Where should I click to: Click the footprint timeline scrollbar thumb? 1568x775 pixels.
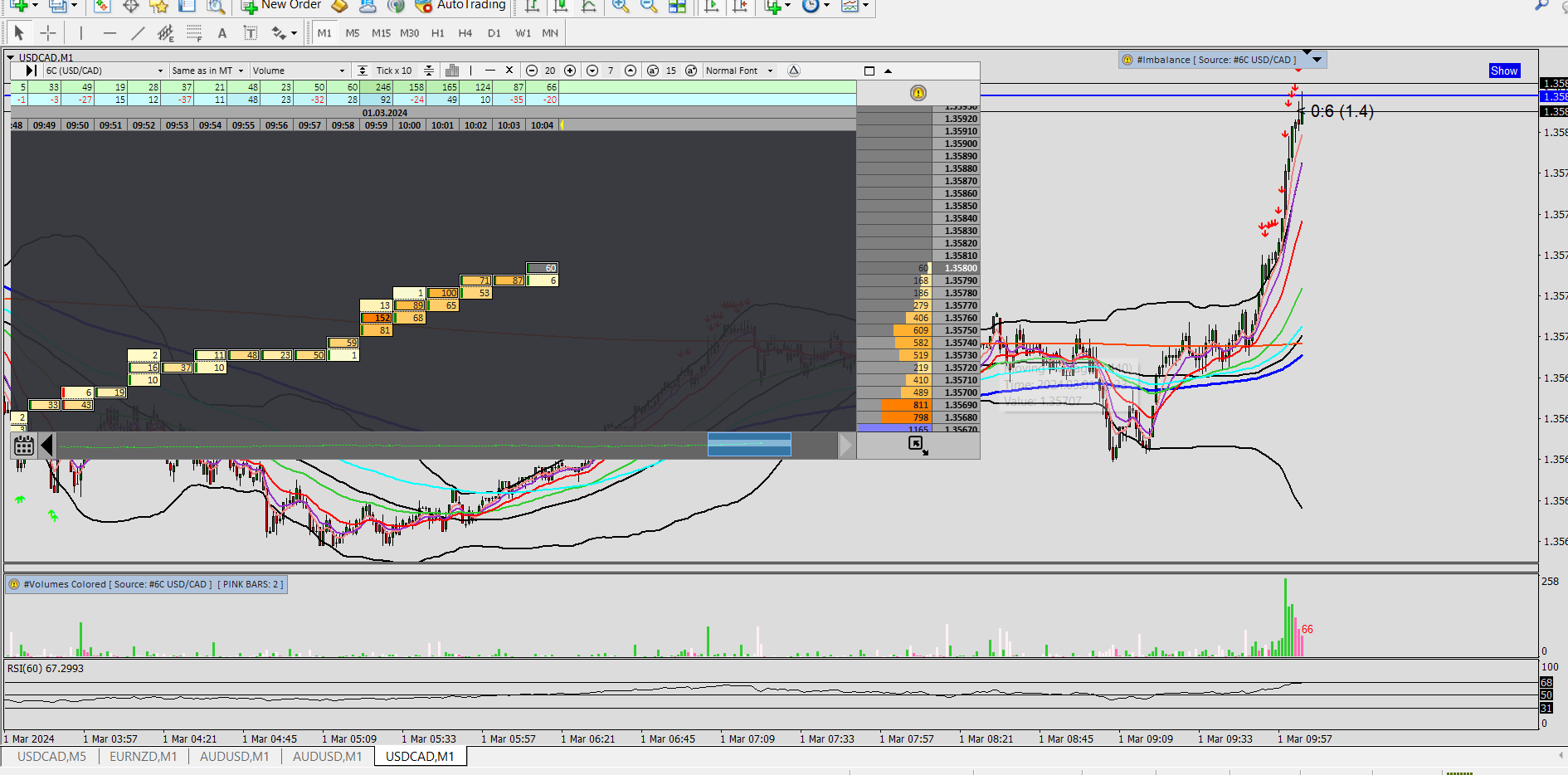point(749,445)
